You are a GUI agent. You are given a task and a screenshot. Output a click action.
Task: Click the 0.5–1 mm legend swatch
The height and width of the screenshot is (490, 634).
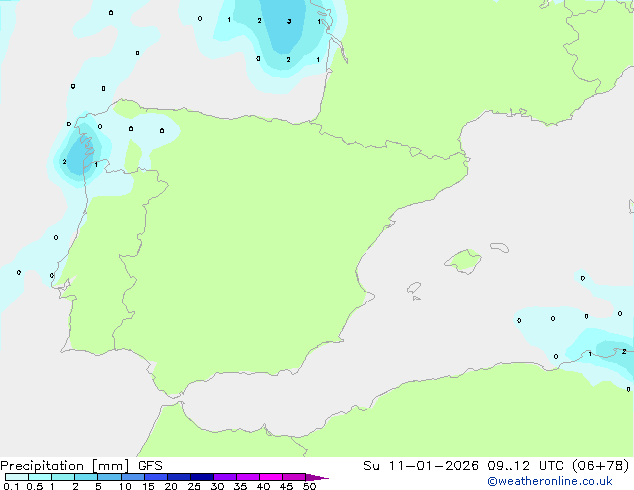(40, 477)
